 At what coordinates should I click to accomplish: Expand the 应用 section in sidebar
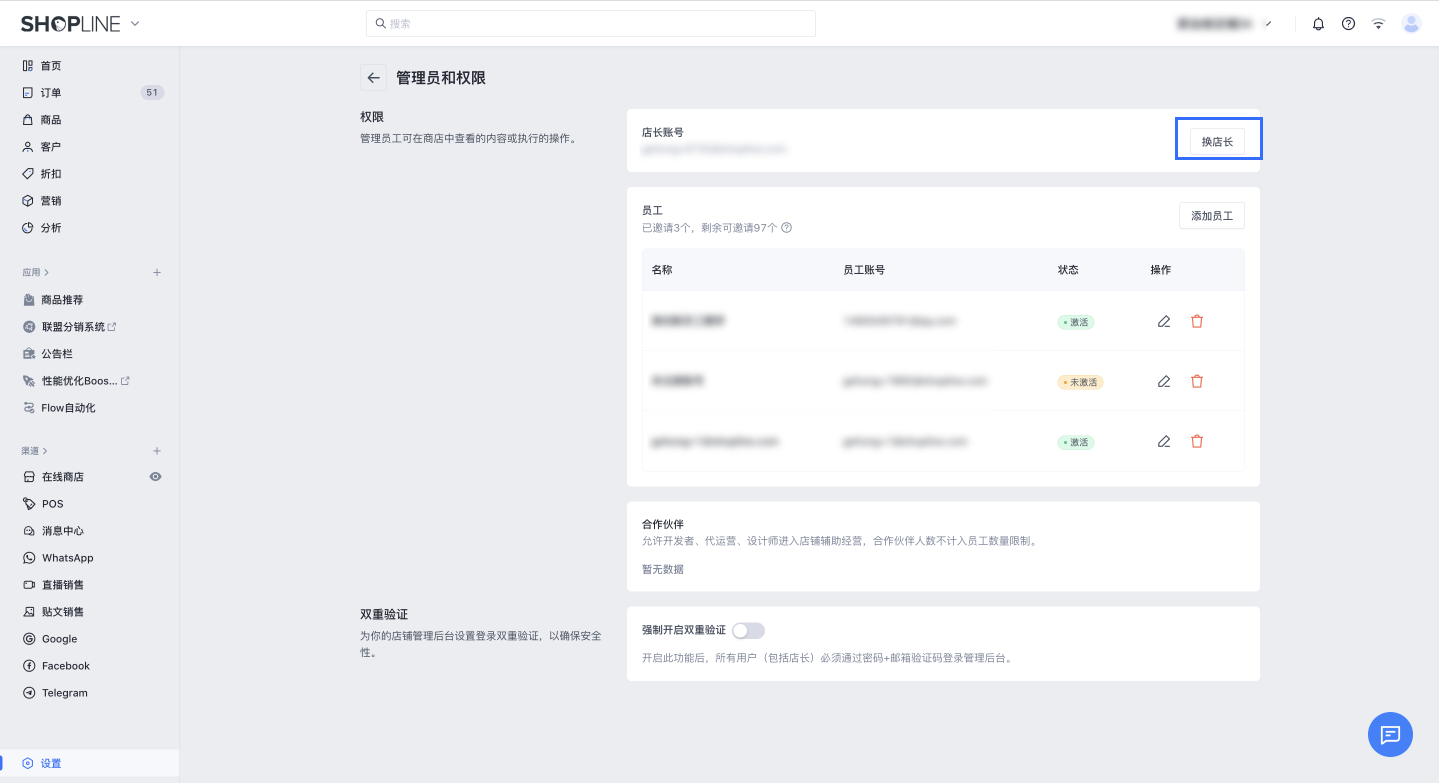click(x=35, y=272)
